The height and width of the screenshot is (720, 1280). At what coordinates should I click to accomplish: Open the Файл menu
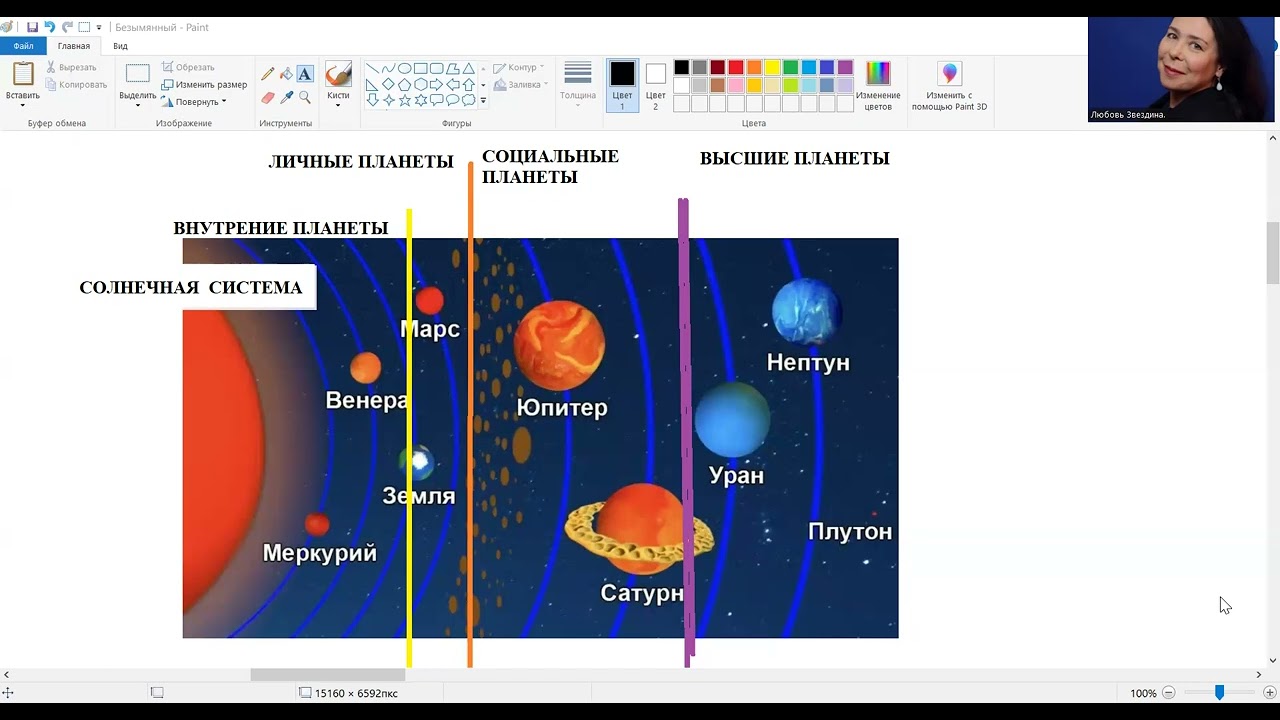[23, 46]
